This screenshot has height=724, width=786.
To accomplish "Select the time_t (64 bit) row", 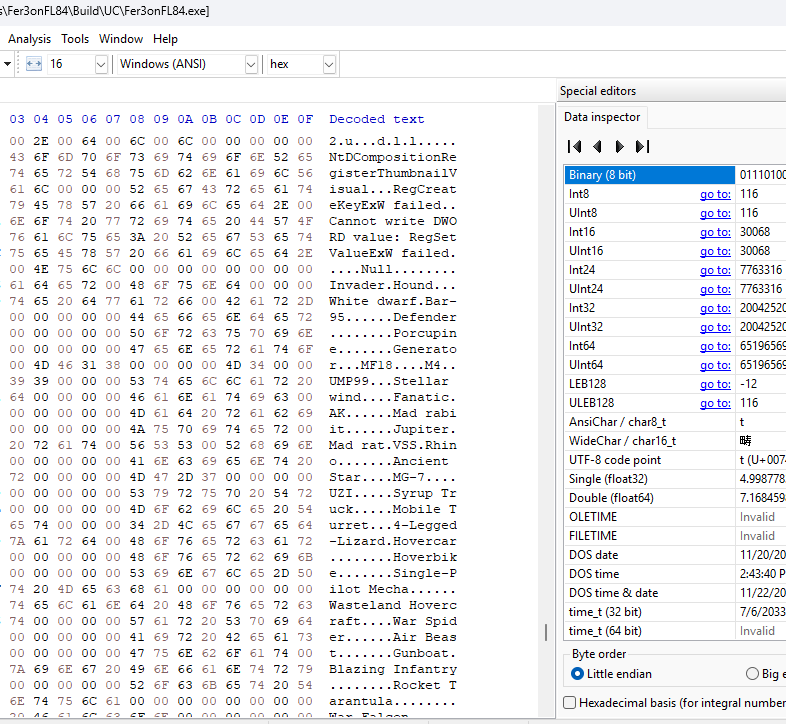I will point(675,632).
